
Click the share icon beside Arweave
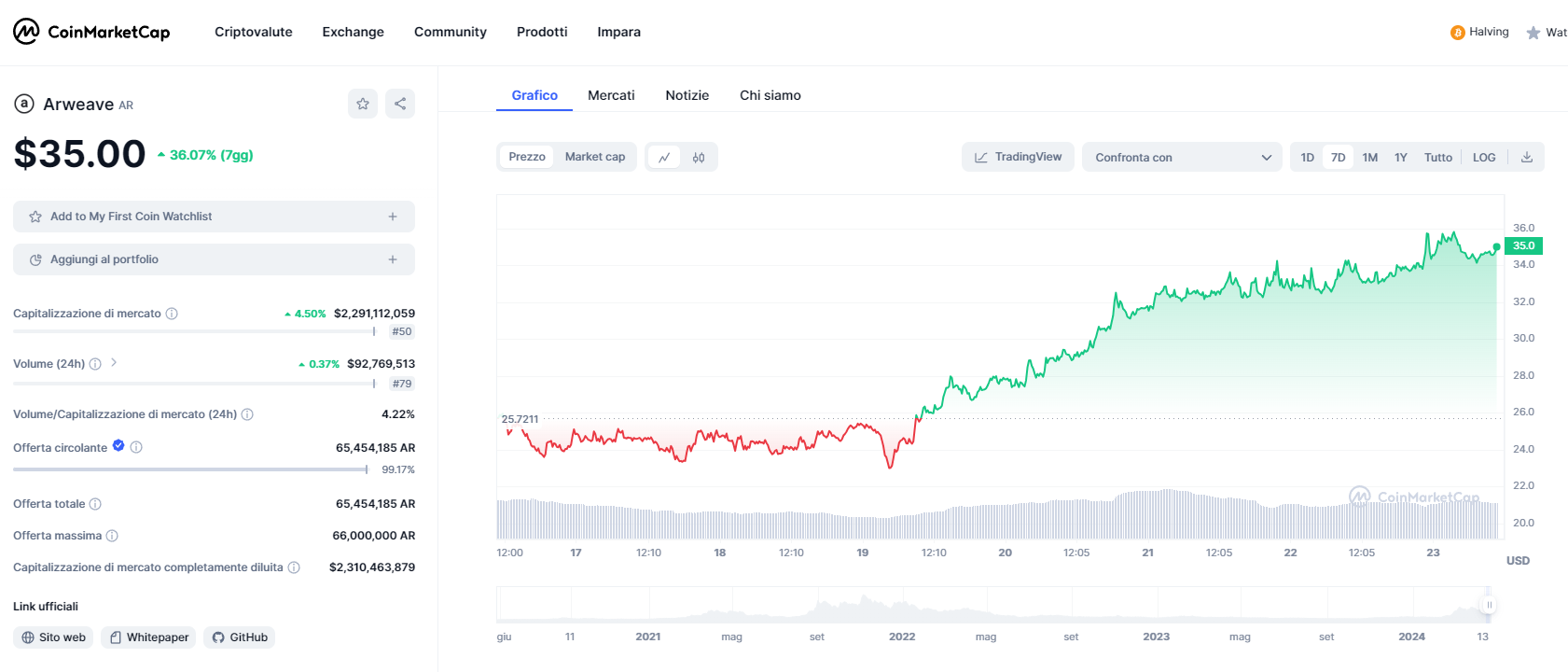pos(400,104)
